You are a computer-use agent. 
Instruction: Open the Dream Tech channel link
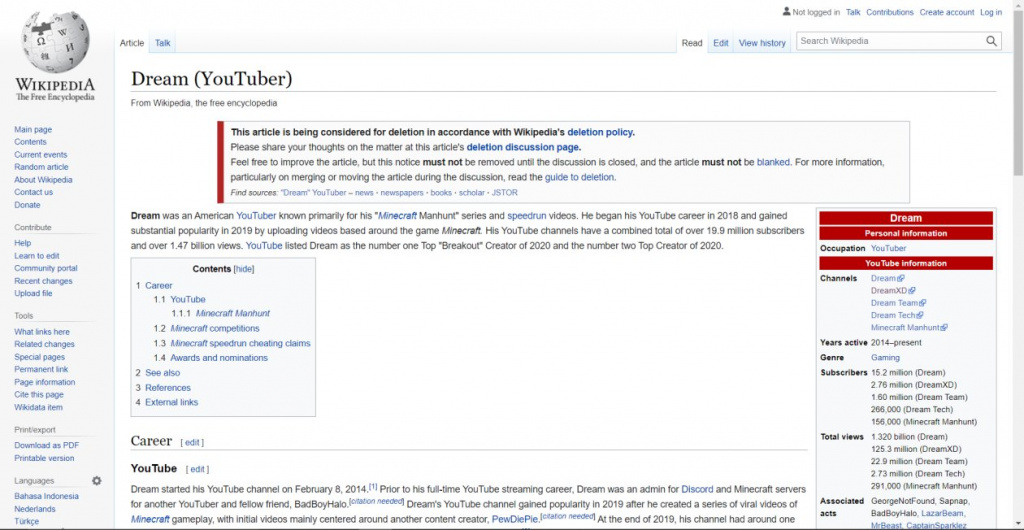point(897,315)
